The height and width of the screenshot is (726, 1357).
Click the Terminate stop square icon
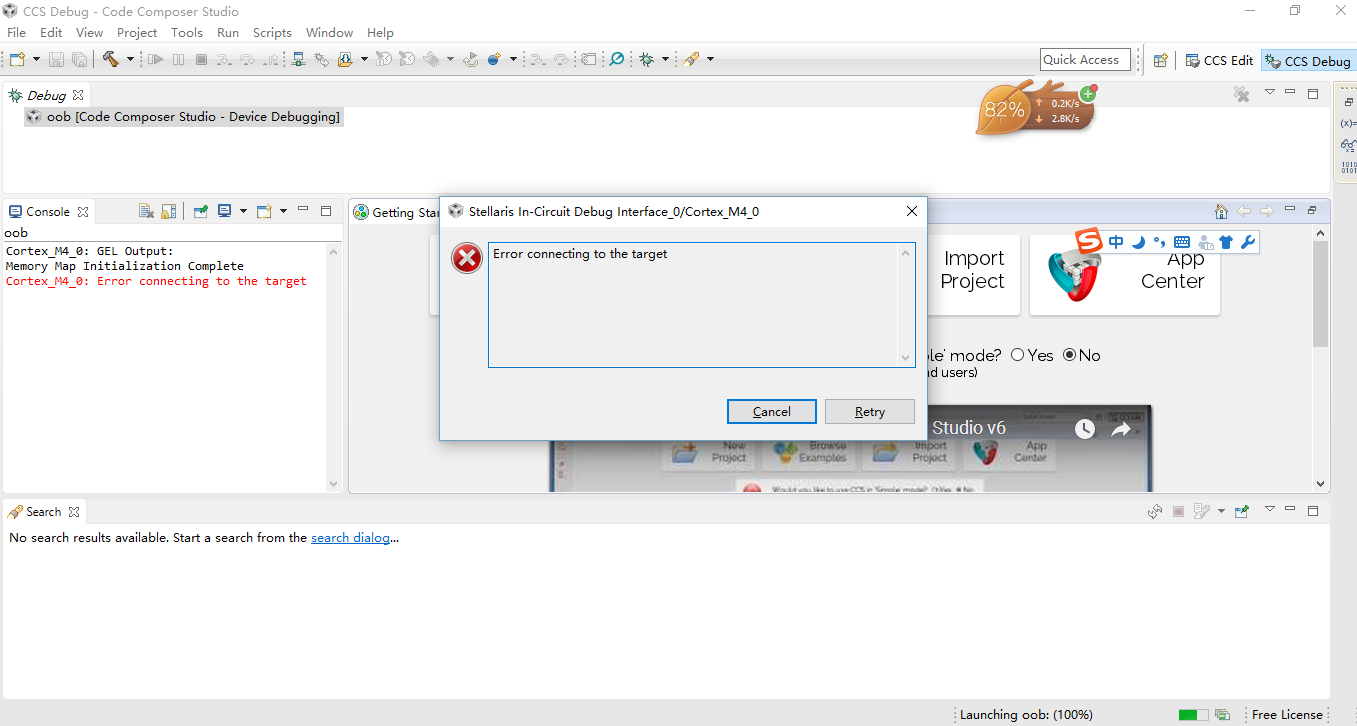coord(201,60)
